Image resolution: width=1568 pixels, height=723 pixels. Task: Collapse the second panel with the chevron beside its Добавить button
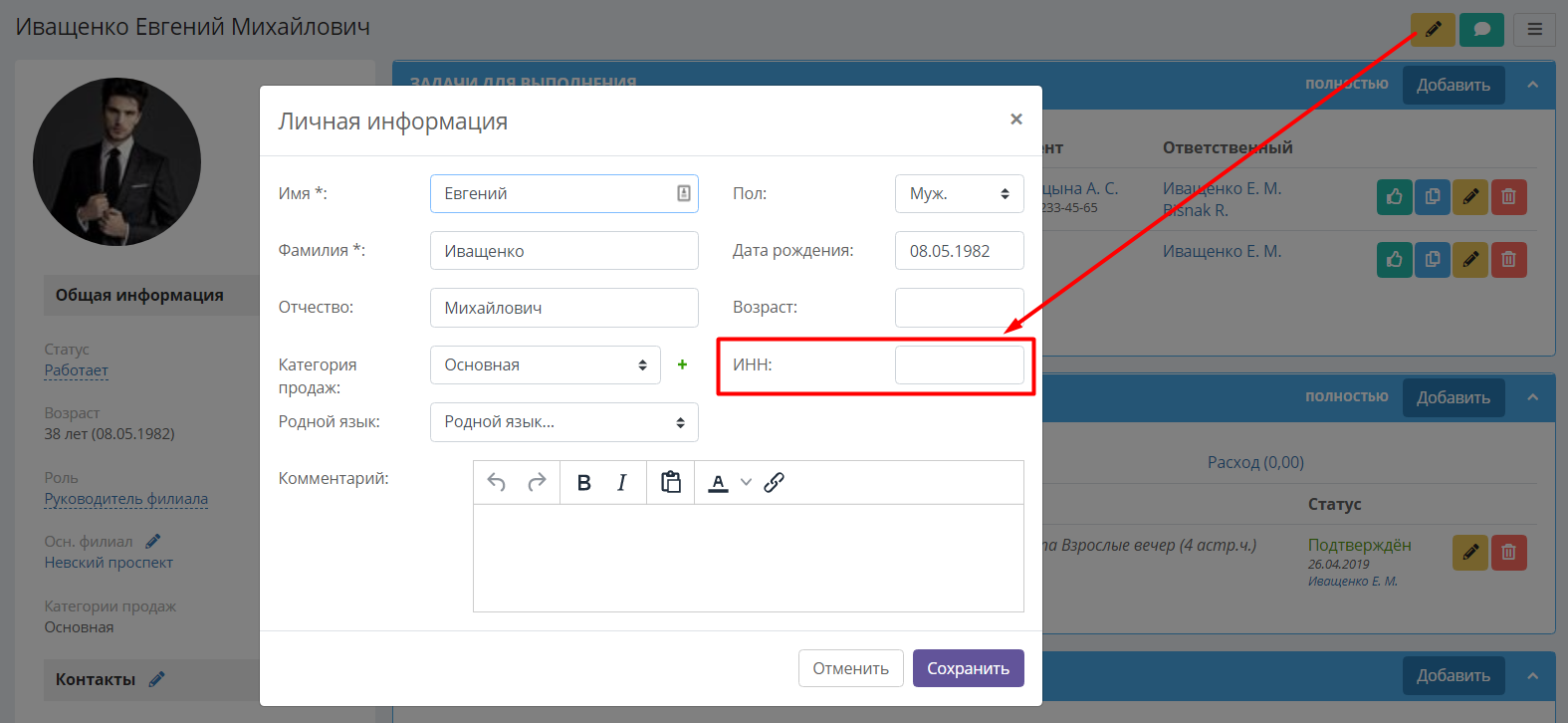(1532, 398)
